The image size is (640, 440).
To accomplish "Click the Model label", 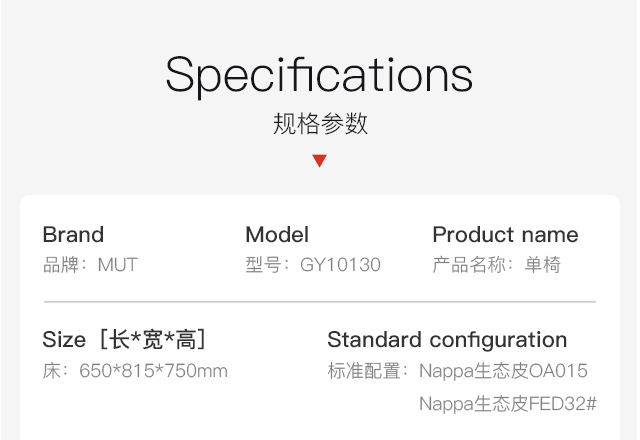I will click(277, 235).
